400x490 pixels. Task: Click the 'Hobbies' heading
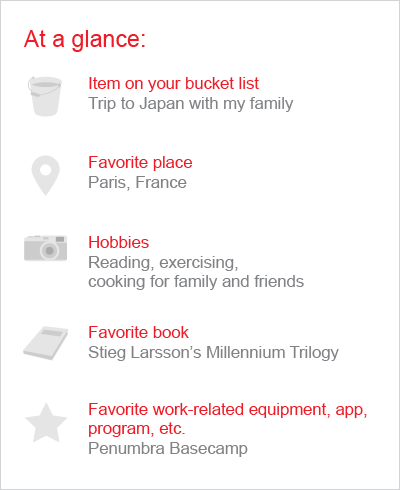click(x=119, y=242)
